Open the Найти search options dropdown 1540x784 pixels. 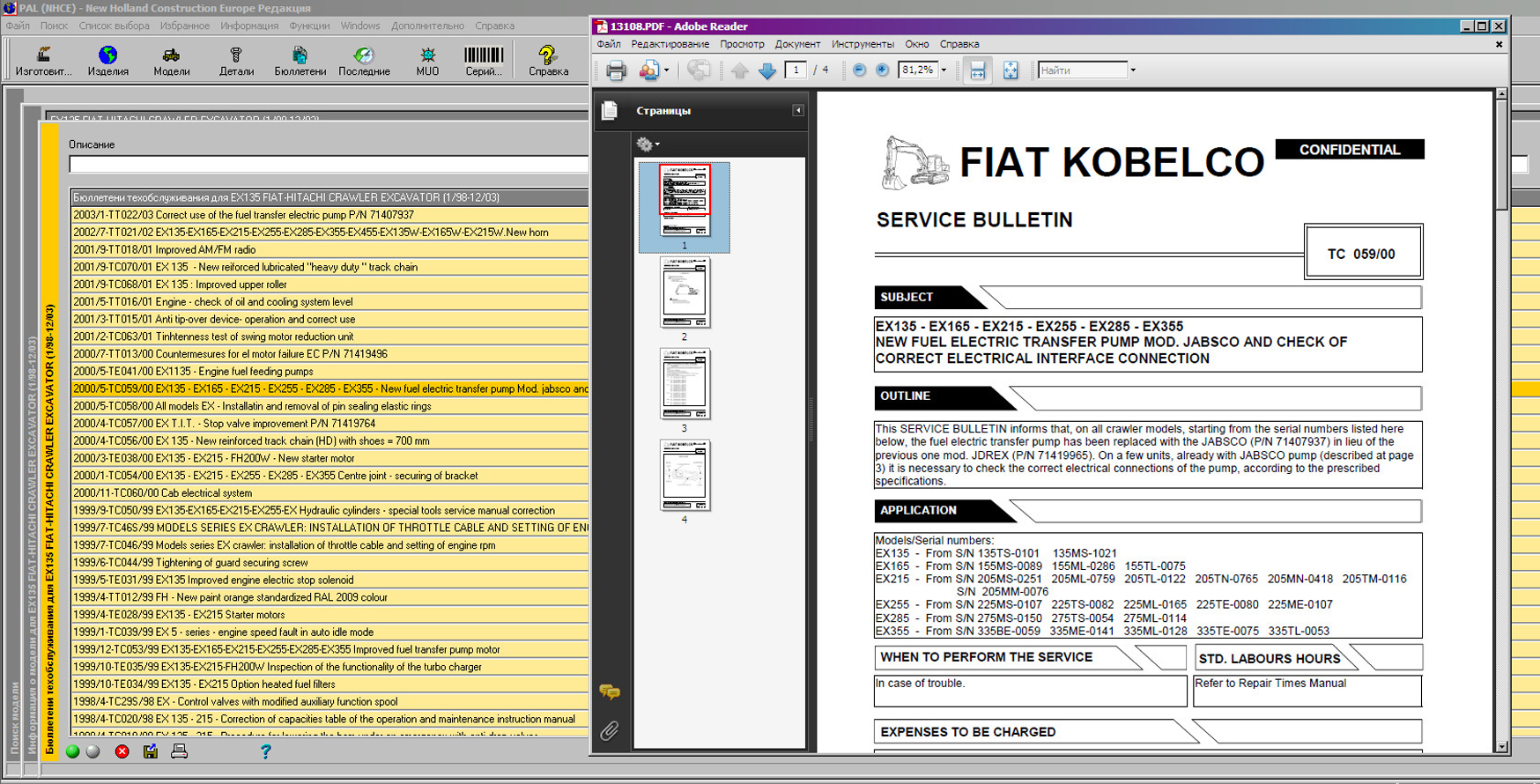coord(1133,70)
